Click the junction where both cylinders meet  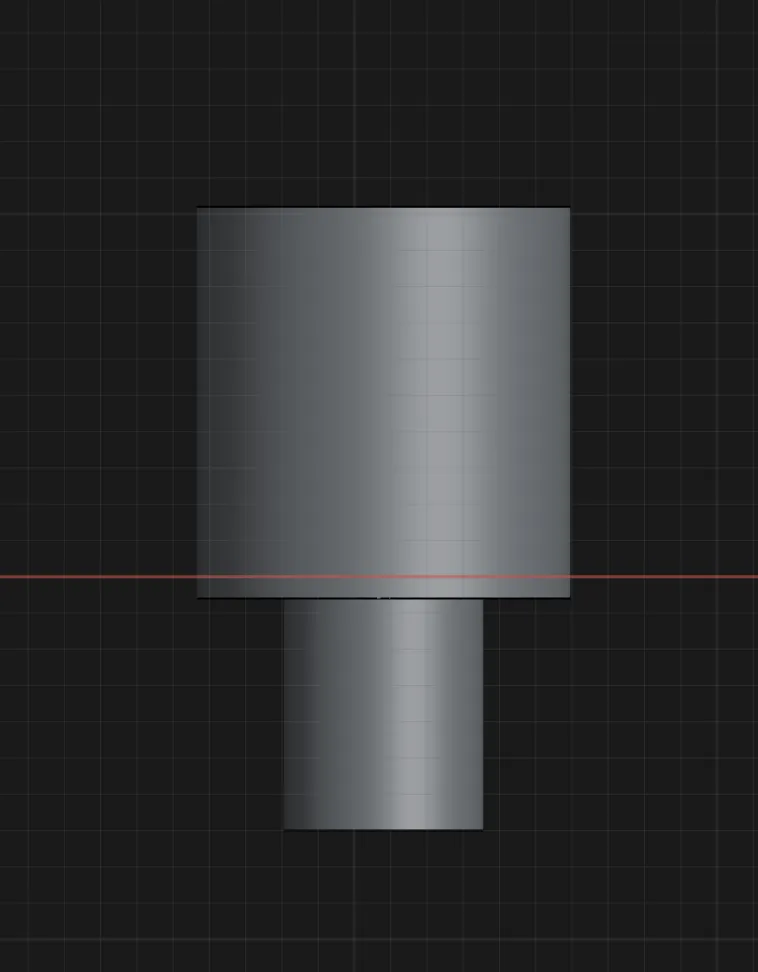[x=383, y=598]
